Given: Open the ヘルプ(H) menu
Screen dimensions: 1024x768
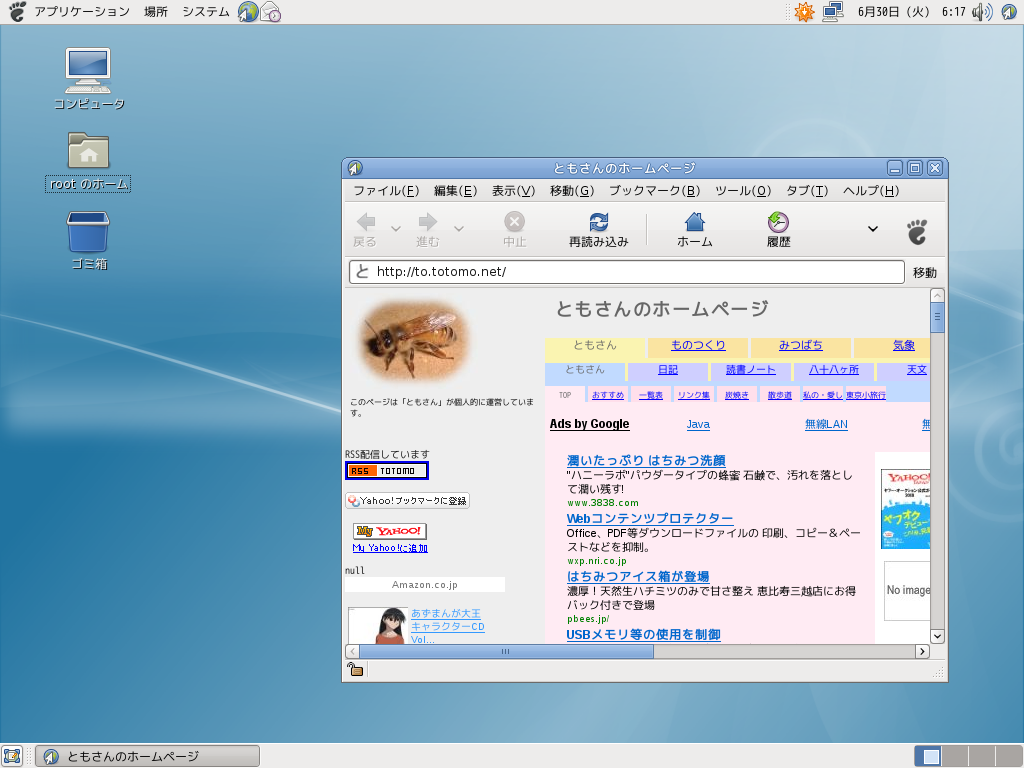Looking at the screenshot, I should [871, 191].
